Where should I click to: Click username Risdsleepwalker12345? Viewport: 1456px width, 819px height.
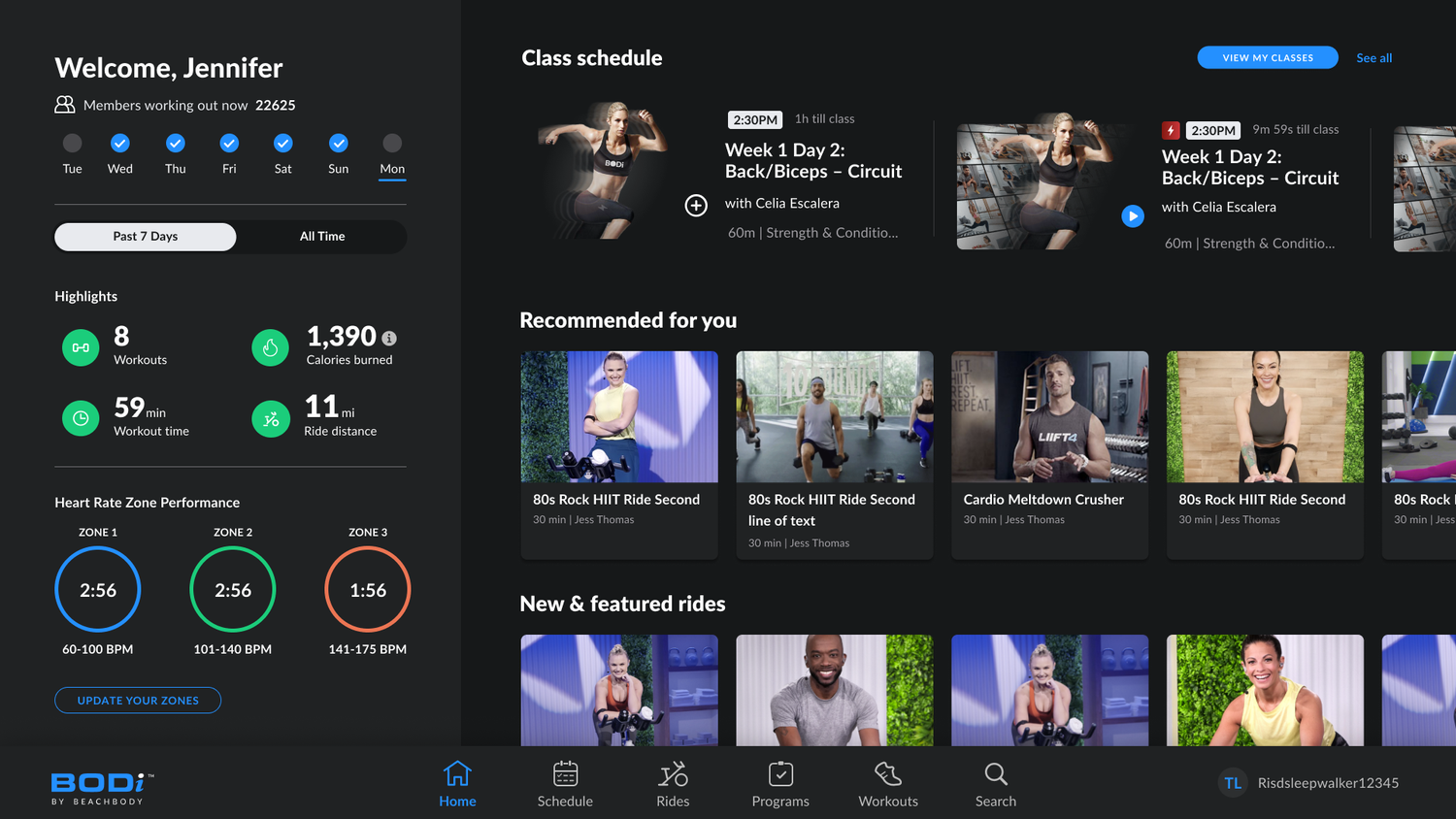1328,783
